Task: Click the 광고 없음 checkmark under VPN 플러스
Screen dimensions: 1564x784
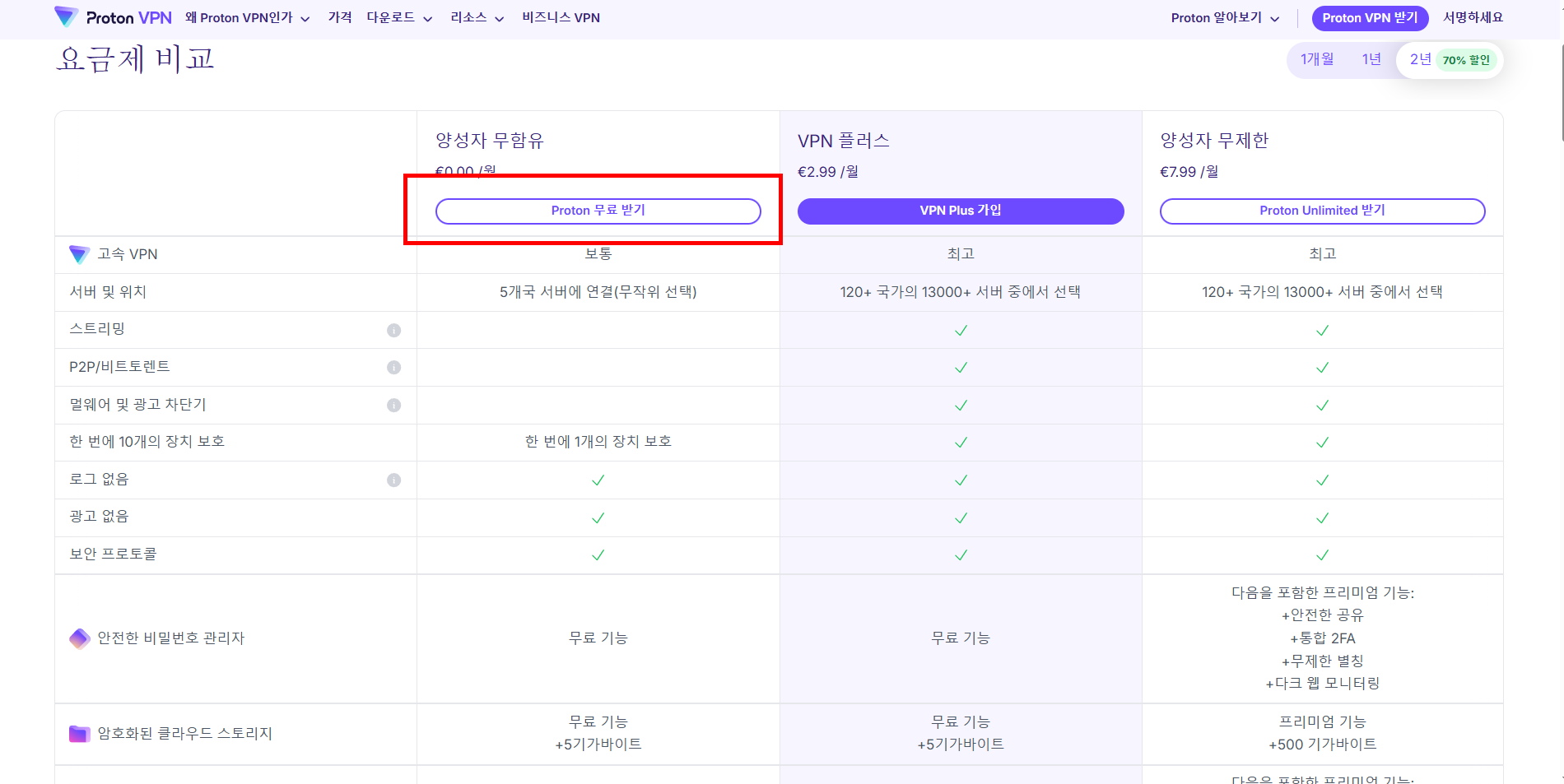Action: coord(961,518)
